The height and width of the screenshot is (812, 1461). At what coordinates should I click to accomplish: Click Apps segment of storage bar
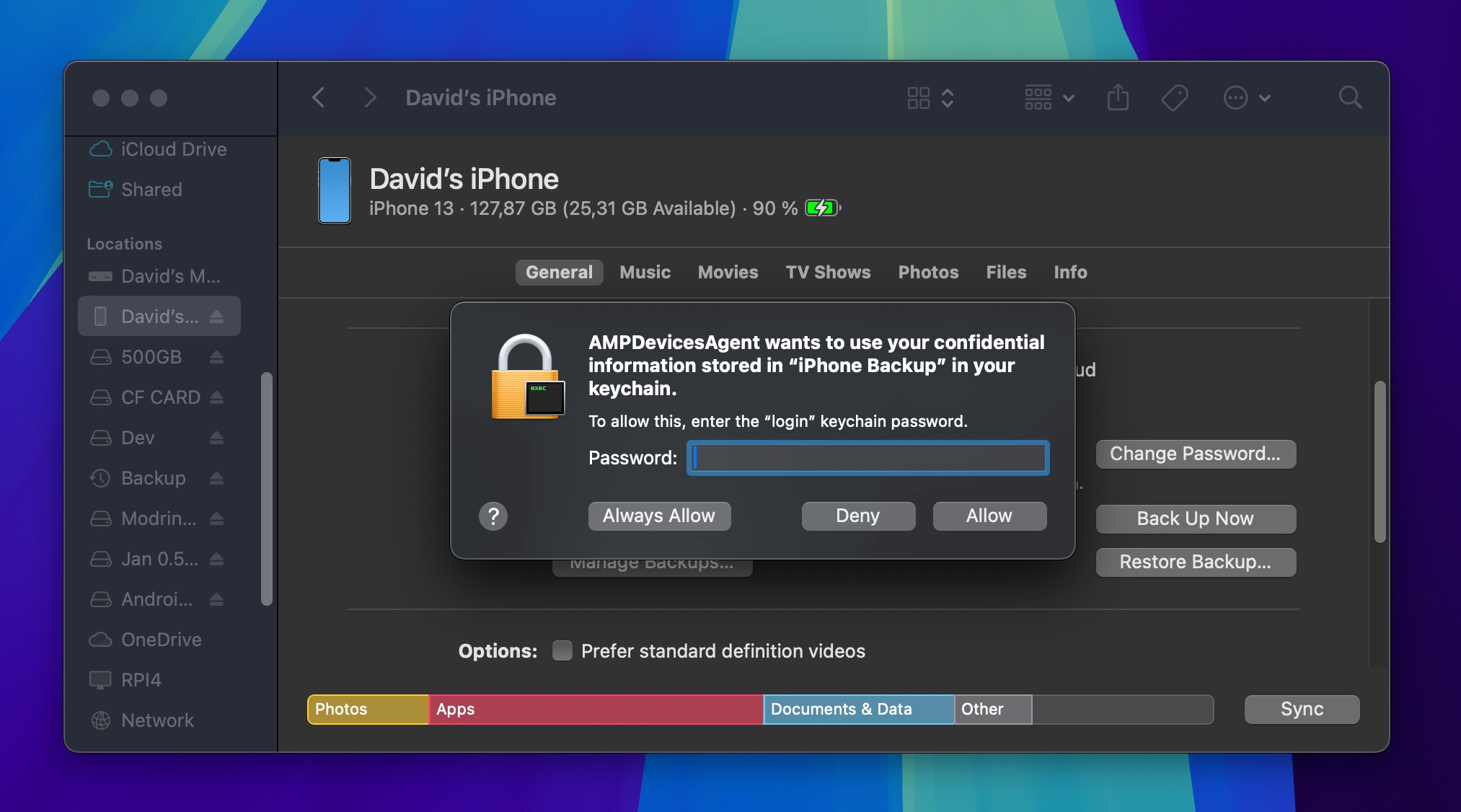click(x=596, y=710)
